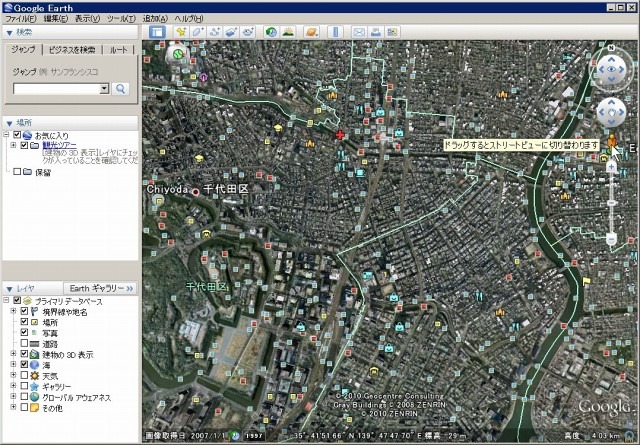The height and width of the screenshot is (445, 640).
Task: Uncheck the 場所 layer checkbox
Action: coord(24,322)
